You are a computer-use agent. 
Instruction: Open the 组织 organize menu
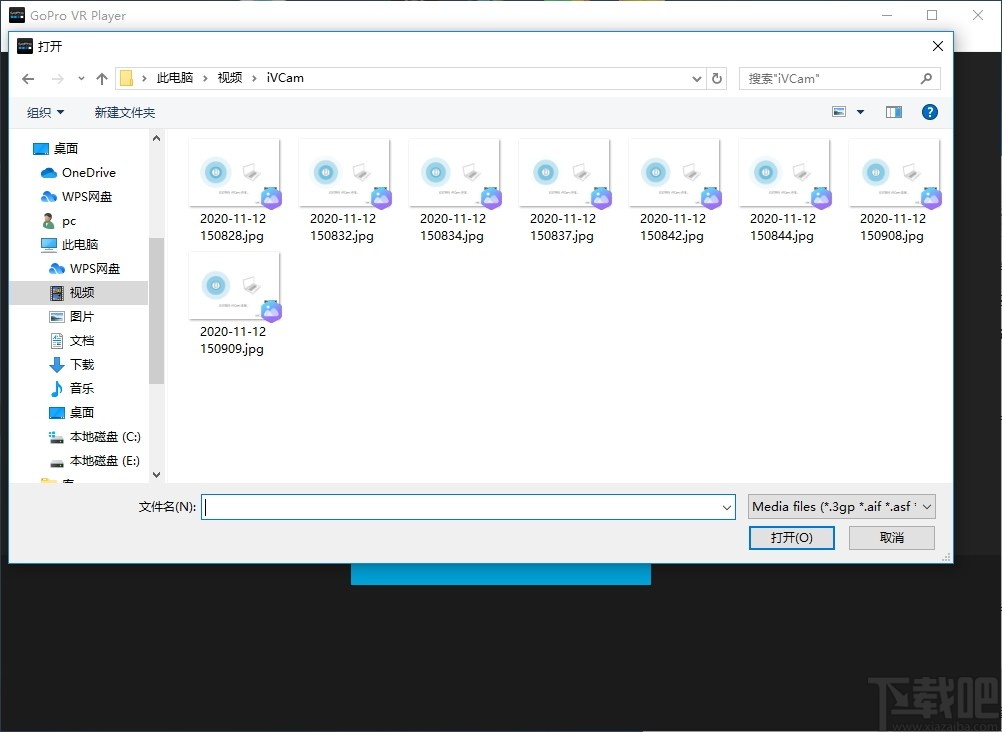click(45, 113)
